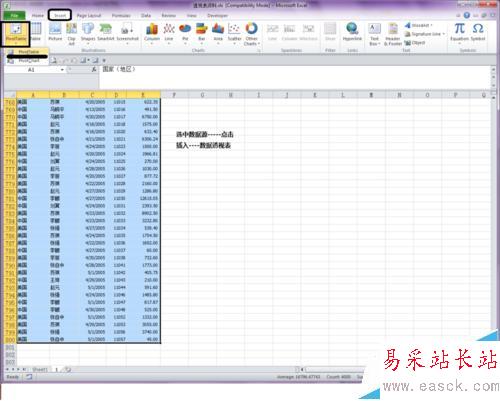This screenshot has width=500, height=401.
Task: Click the Name Box showing A1
Action: (31, 70)
